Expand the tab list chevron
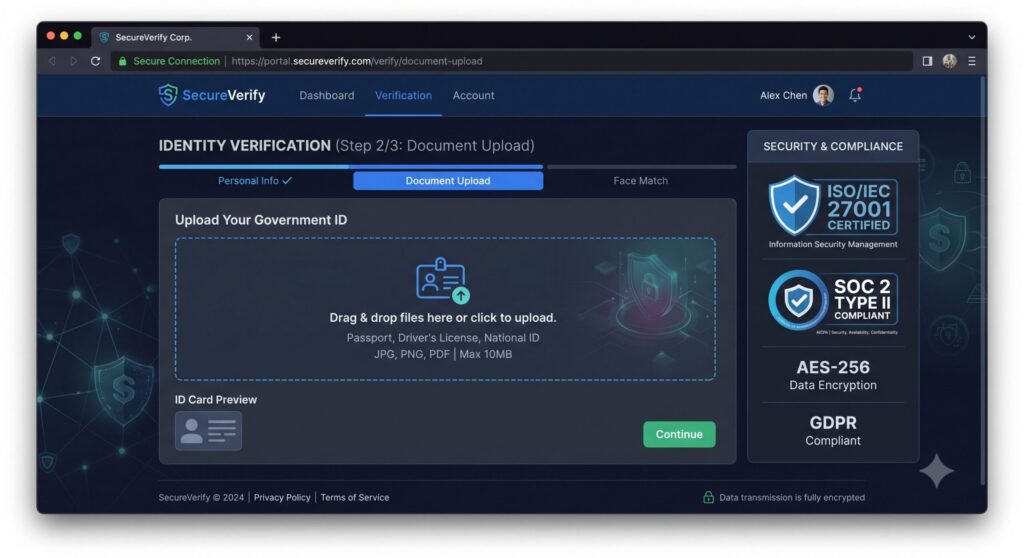This screenshot has width=1024, height=558. [972, 37]
